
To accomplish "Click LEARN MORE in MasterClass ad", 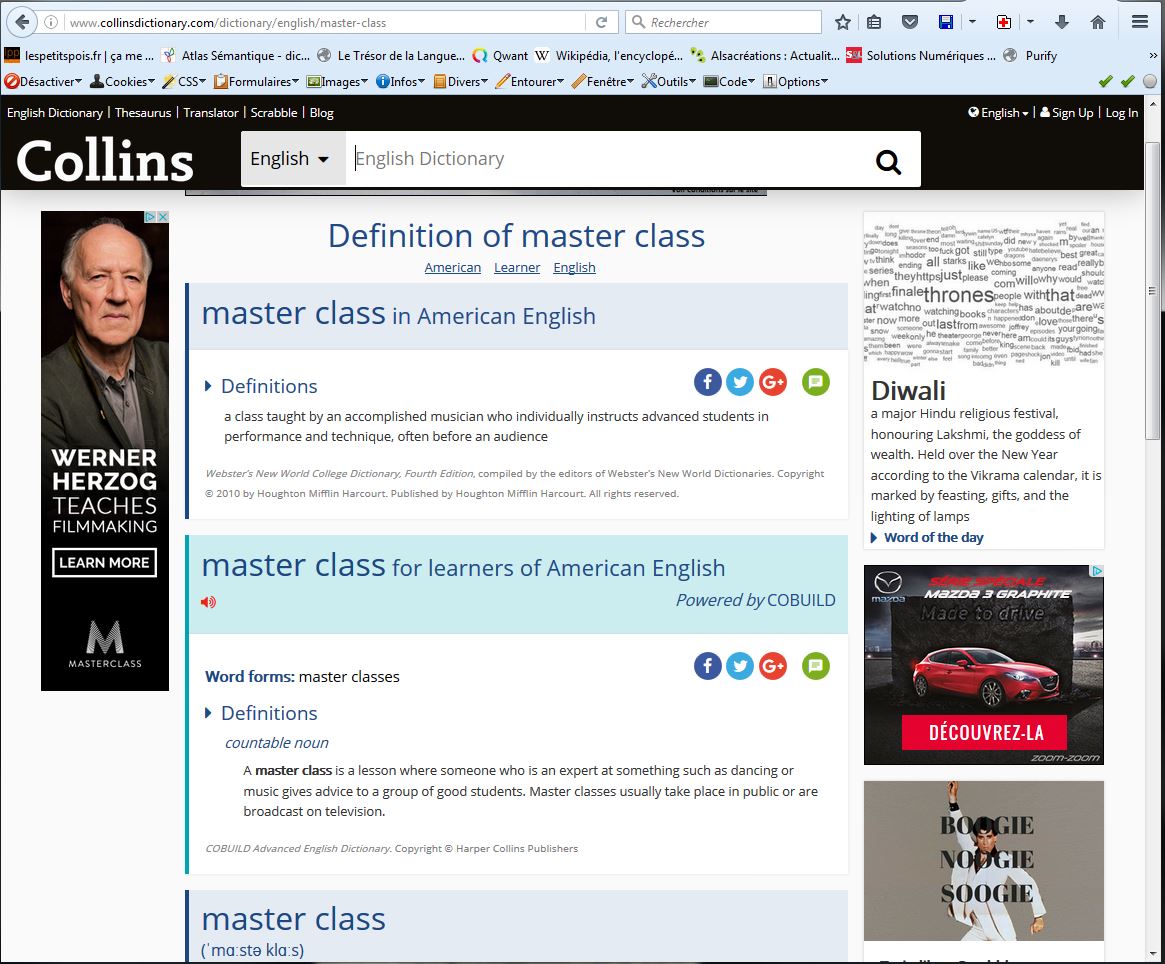I will click(105, 563).
